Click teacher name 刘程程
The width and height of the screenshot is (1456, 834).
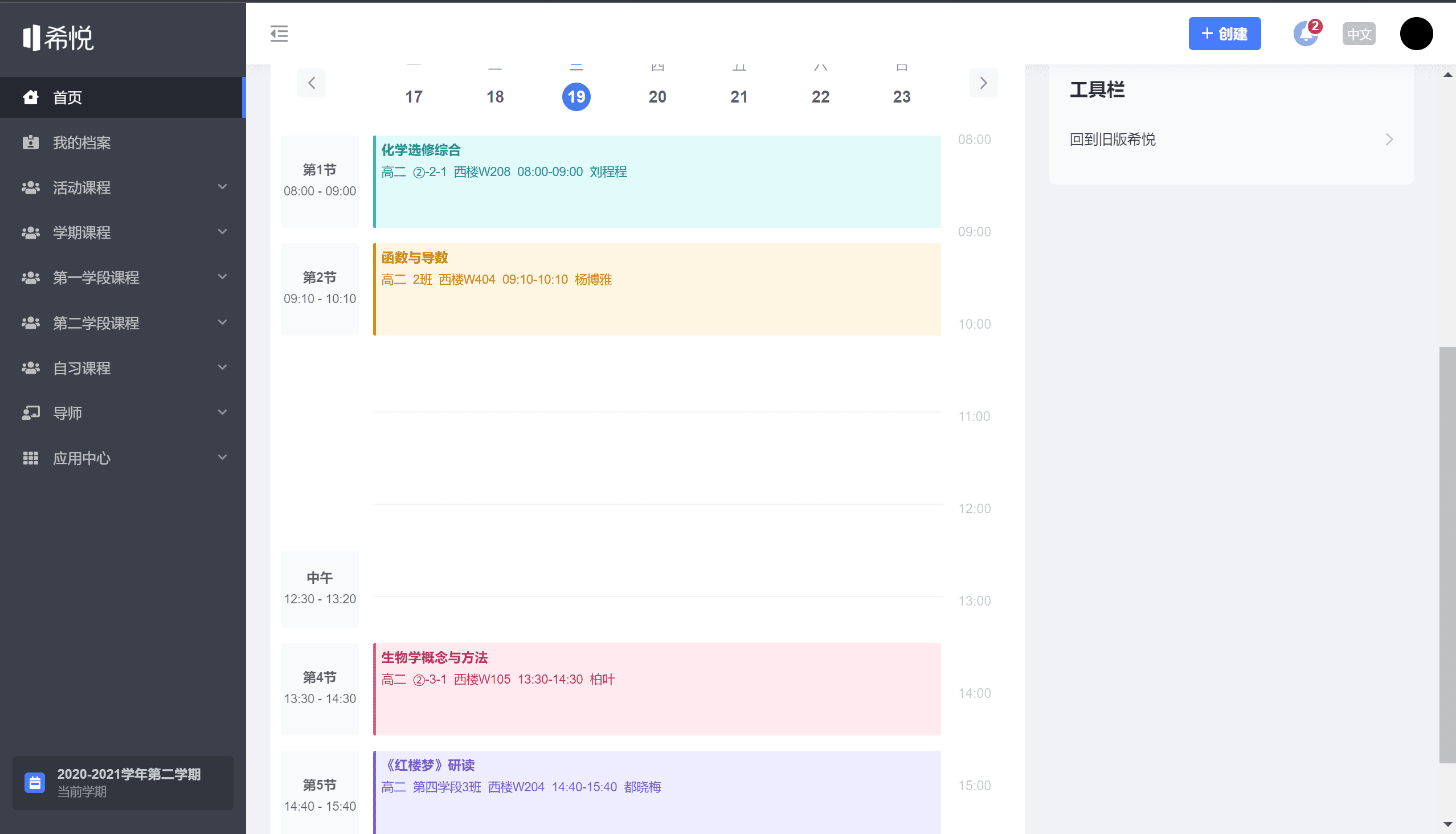point(608,172)
